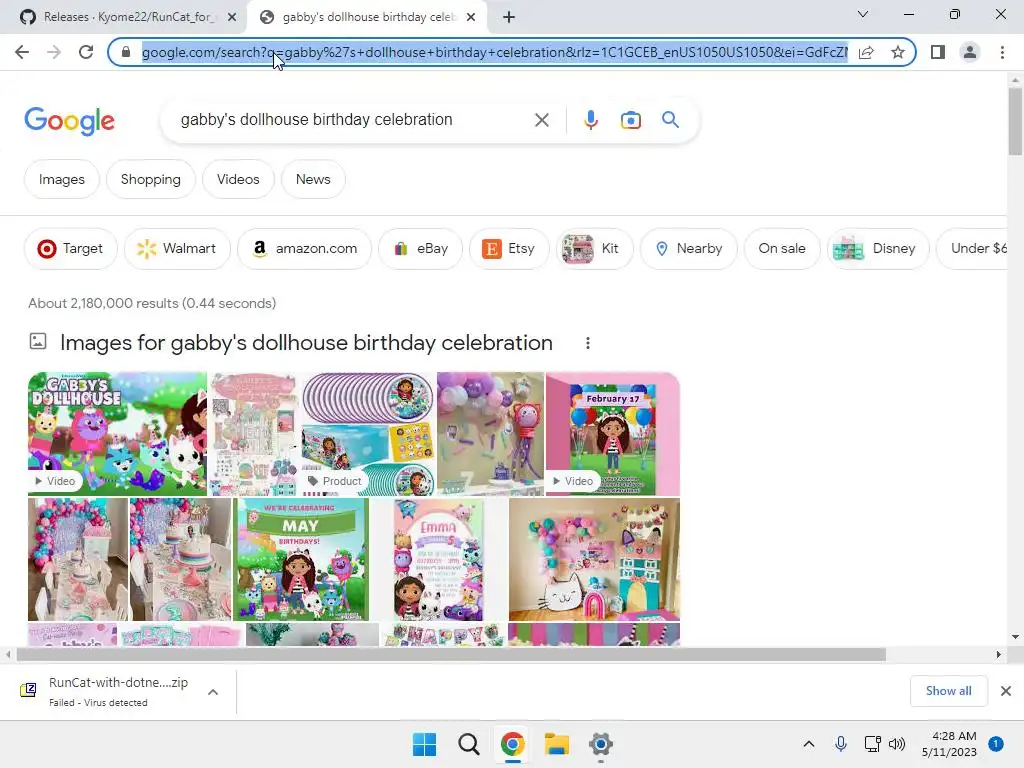Dismiss the downloads bar
This screenshot has height=768, width=1024.
point(1006,691)
